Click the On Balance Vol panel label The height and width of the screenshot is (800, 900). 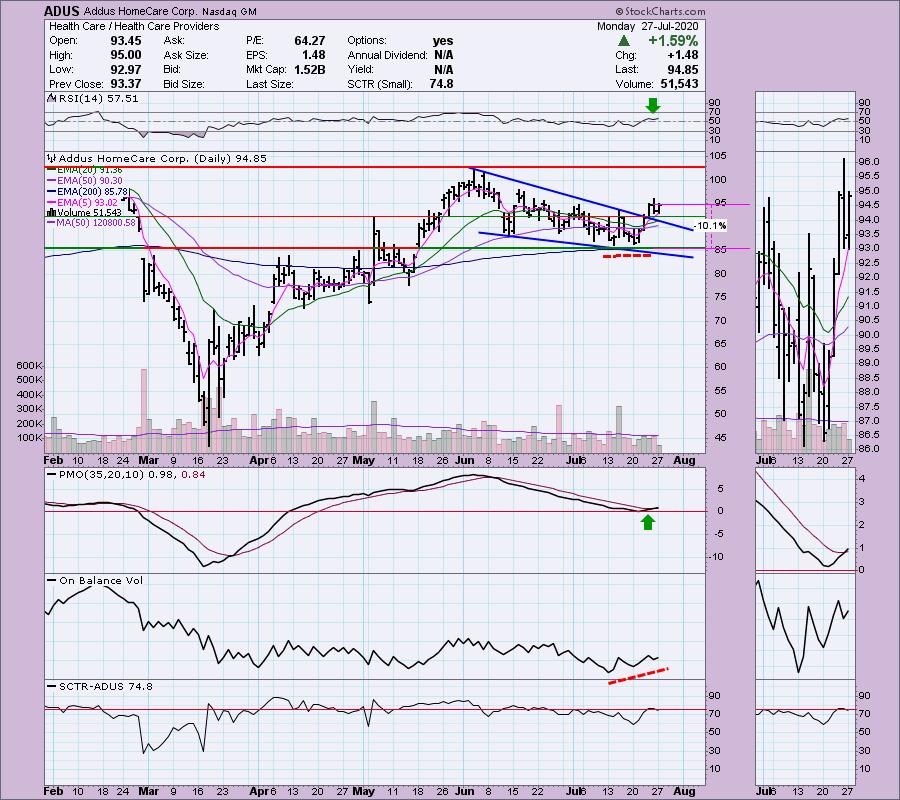(101, 581)
